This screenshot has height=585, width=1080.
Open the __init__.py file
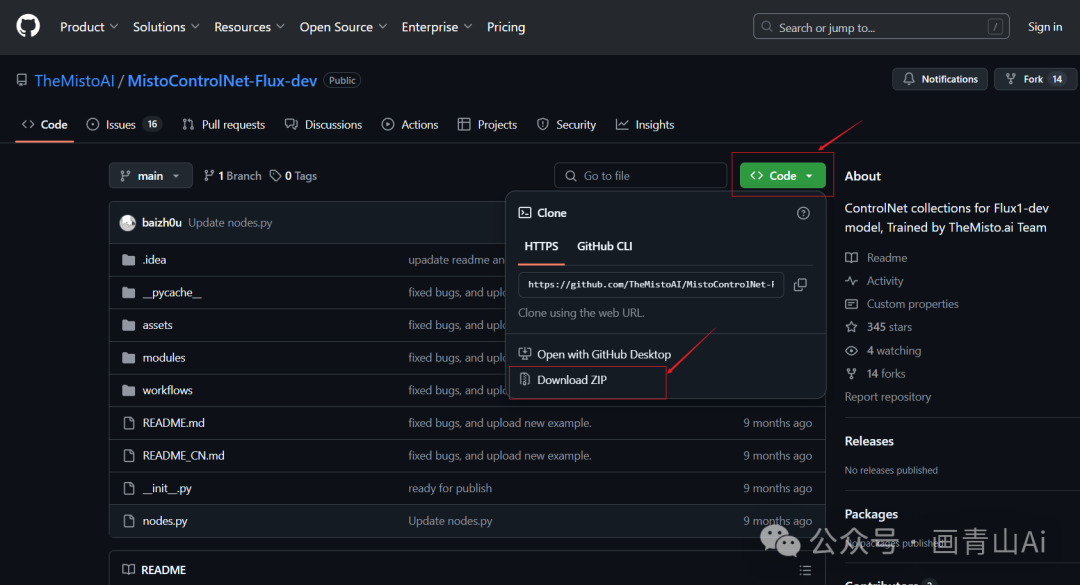pos(167,488)
